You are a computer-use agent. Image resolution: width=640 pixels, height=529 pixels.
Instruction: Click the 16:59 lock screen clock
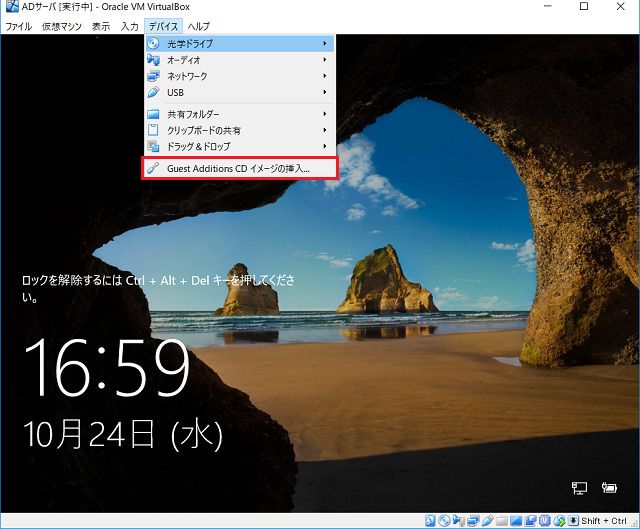click(106, 368)
